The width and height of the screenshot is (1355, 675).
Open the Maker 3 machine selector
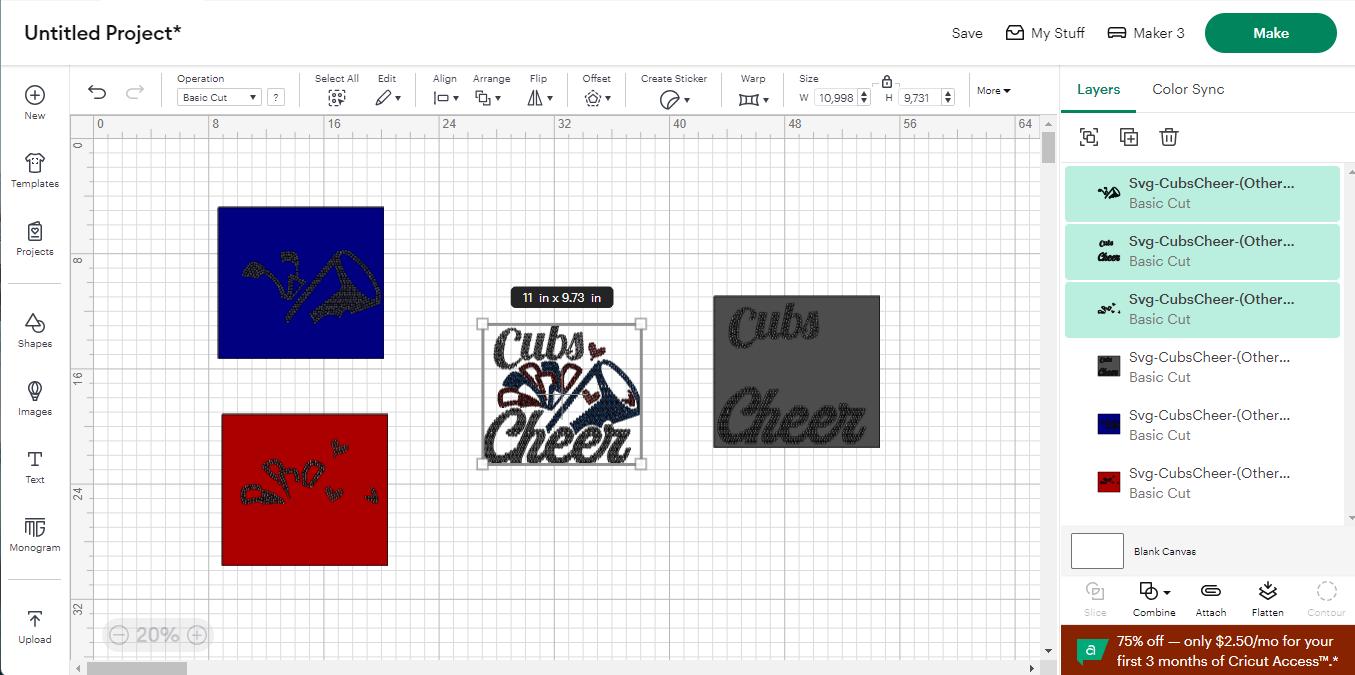point(1146,33)
